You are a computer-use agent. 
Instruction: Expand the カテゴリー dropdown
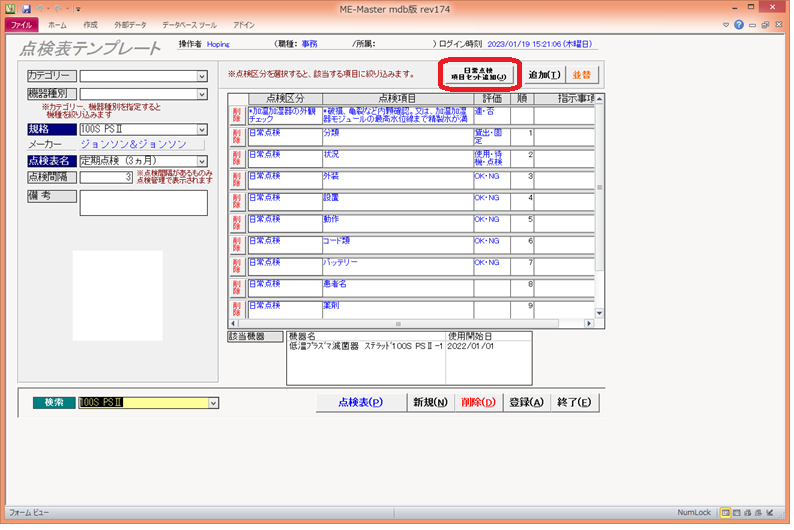(202, 76)
